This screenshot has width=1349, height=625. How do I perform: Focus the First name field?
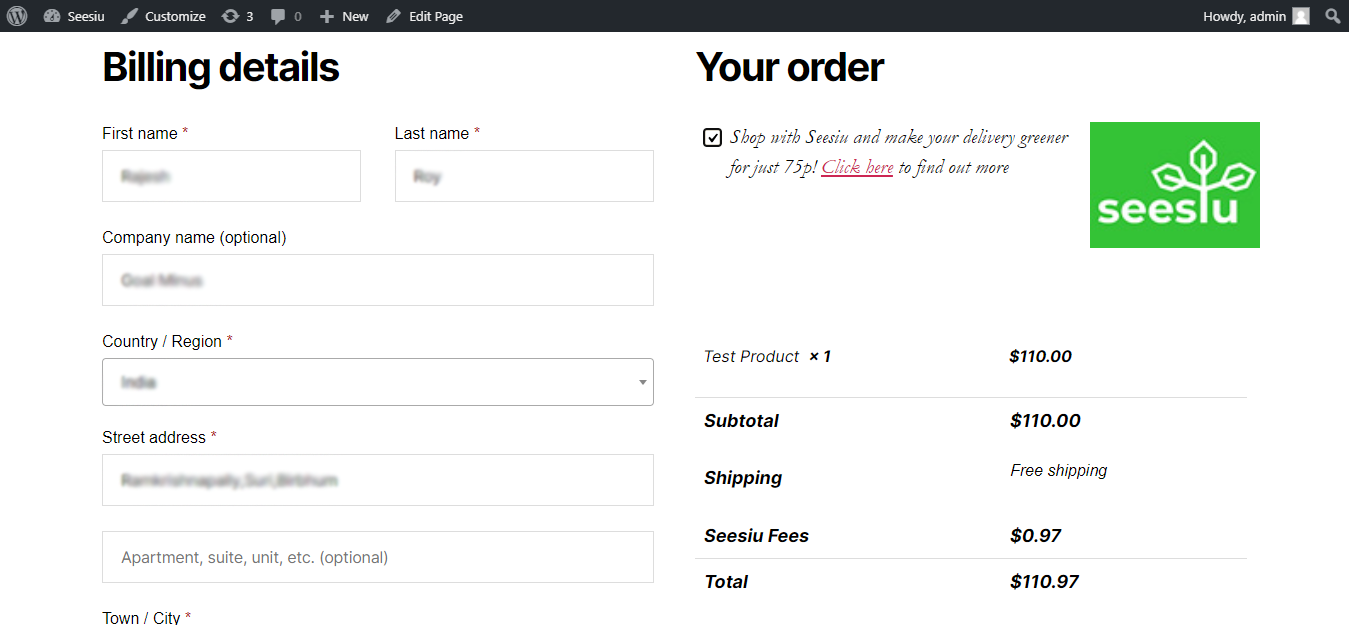click(x=231, y=176)
